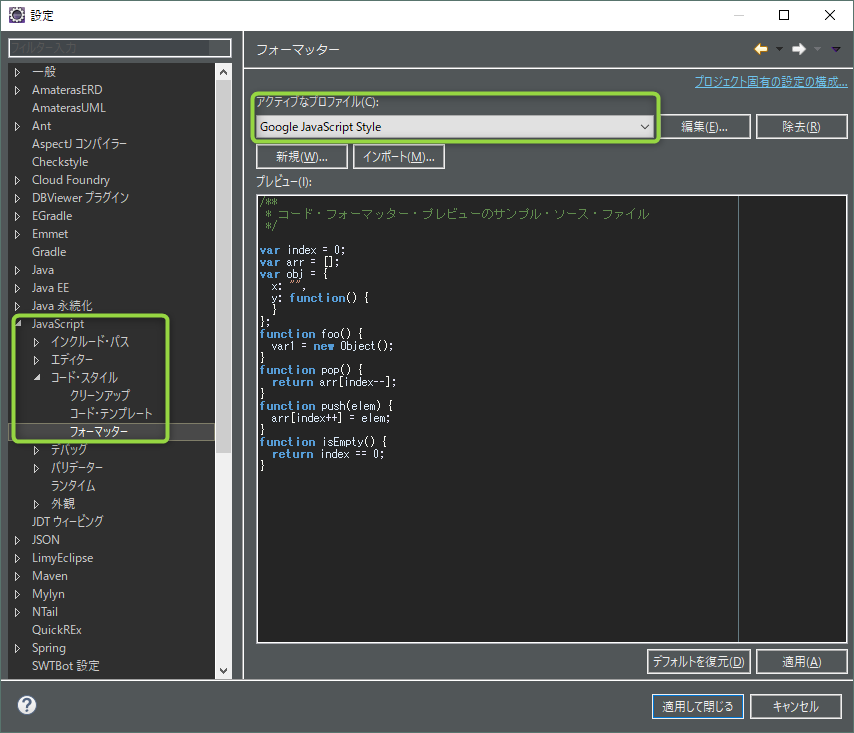Select Gradle in the tree

[49, 252]
